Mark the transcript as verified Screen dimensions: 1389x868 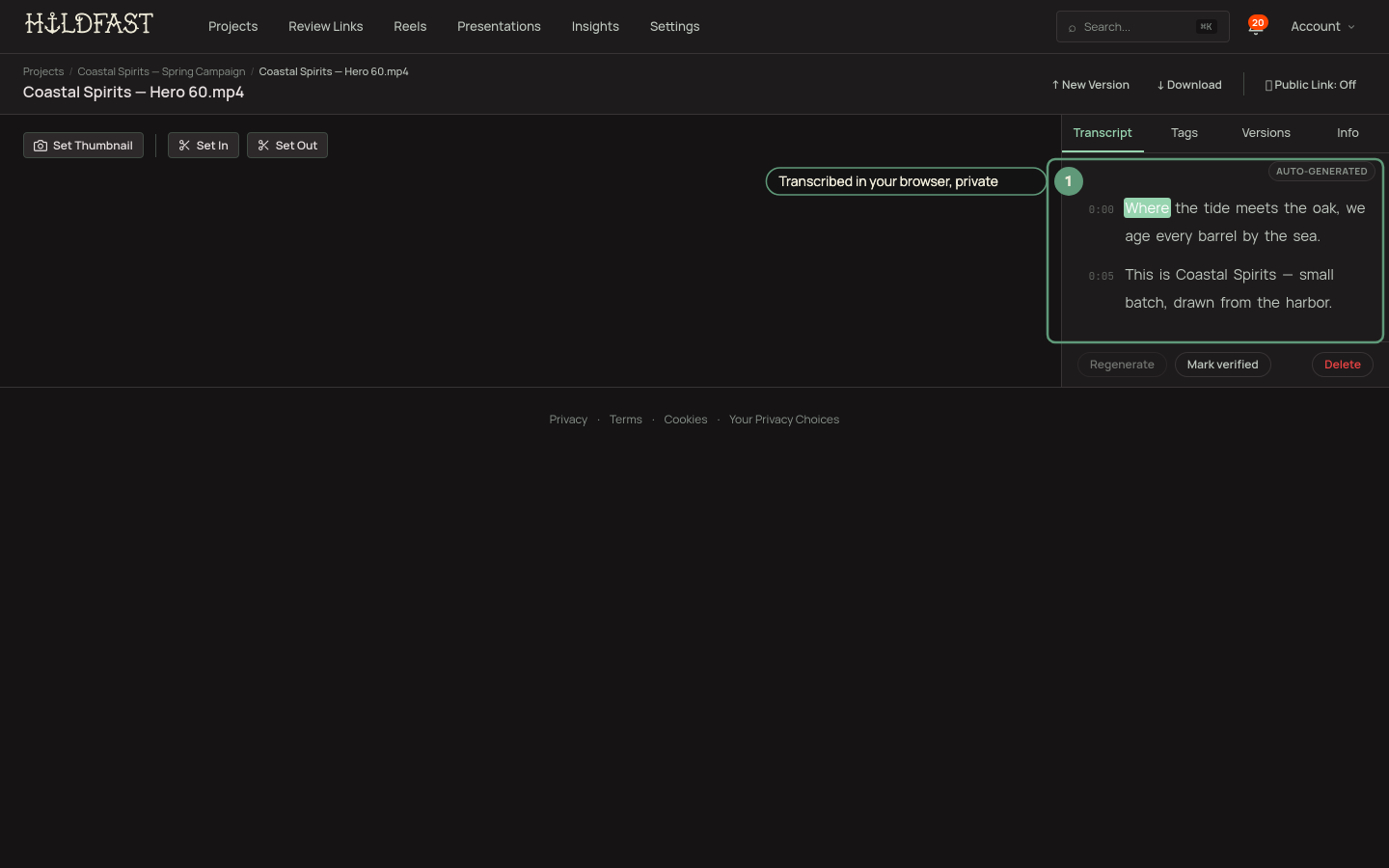coord(1222,365)
